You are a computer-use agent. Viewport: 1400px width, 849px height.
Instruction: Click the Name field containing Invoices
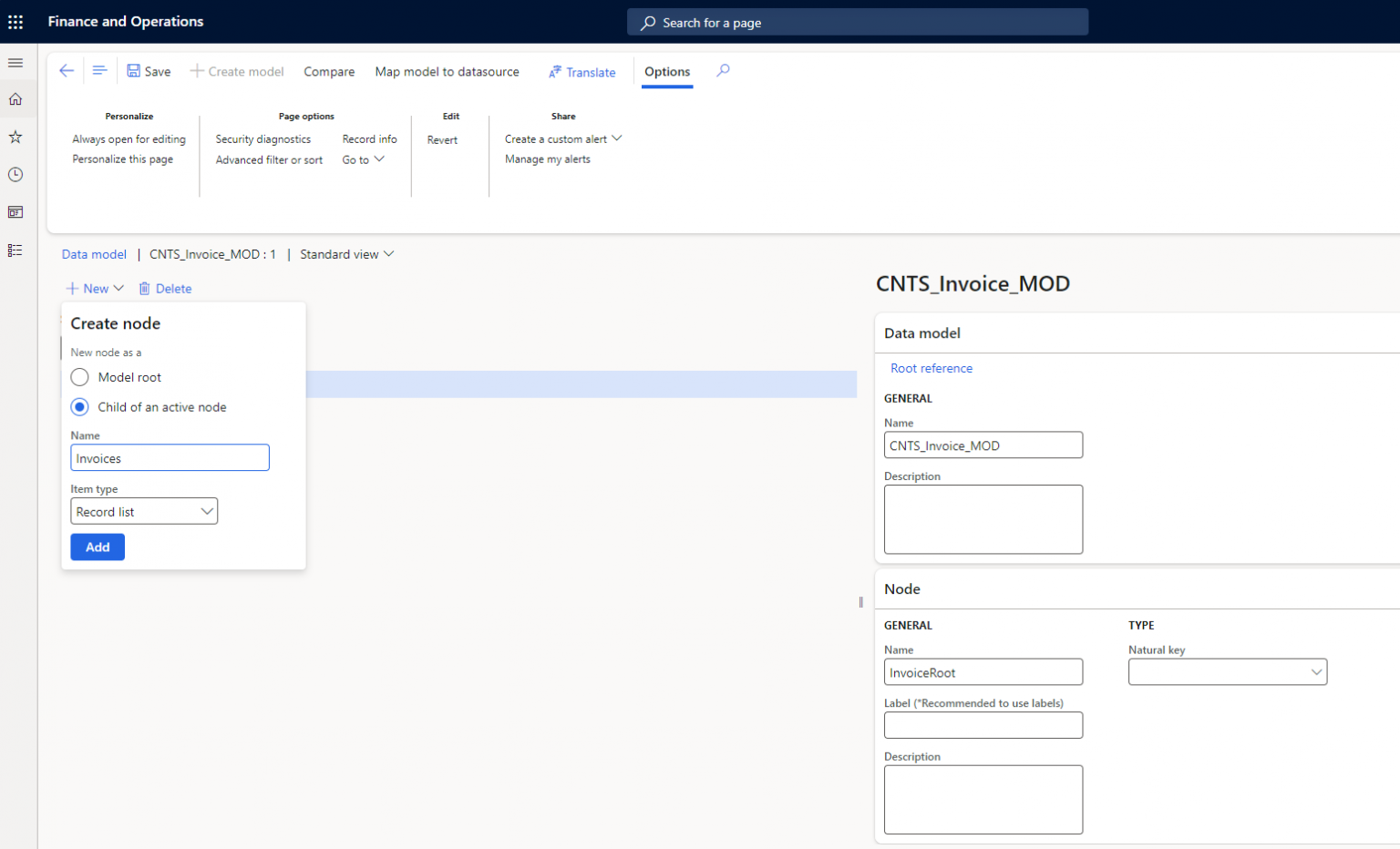pos(170,457)
